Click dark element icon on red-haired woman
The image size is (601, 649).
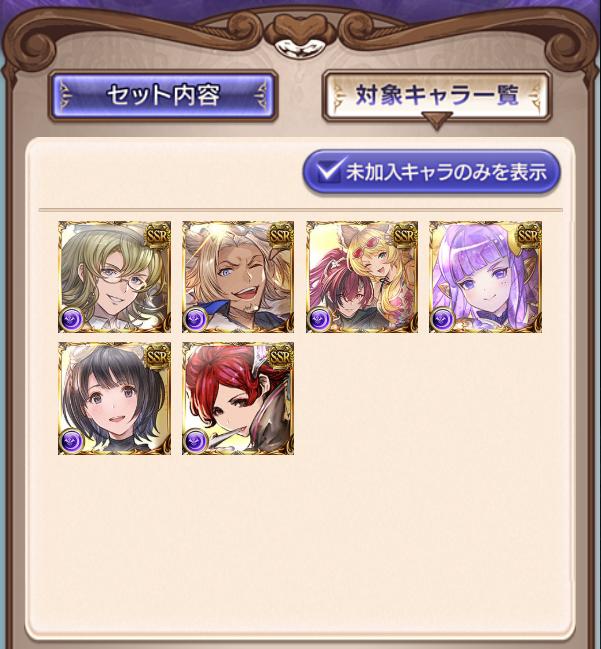195,441
